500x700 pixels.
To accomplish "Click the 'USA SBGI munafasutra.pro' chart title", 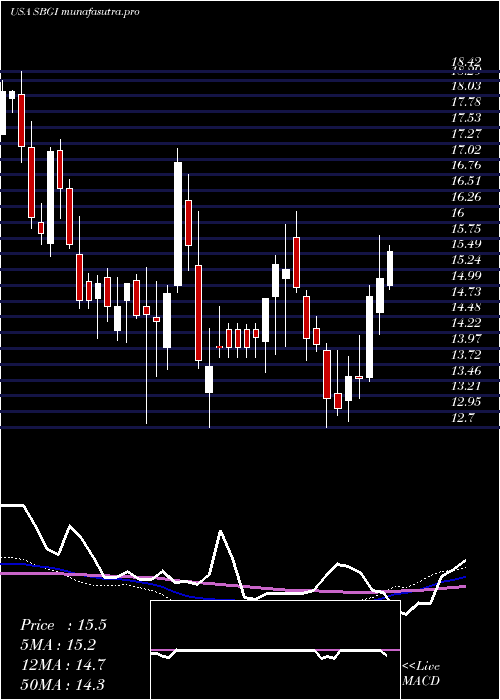I will (x=75, y=12).
